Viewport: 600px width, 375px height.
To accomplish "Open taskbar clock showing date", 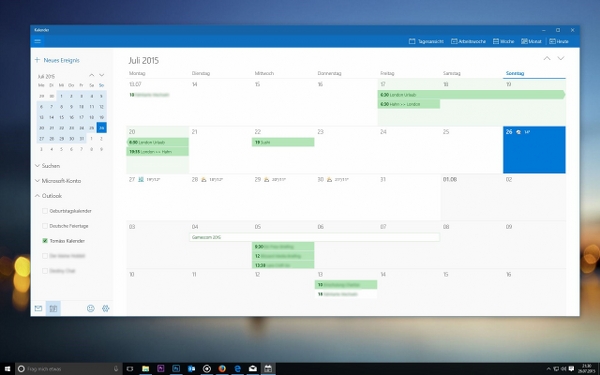I will point(586,369).
